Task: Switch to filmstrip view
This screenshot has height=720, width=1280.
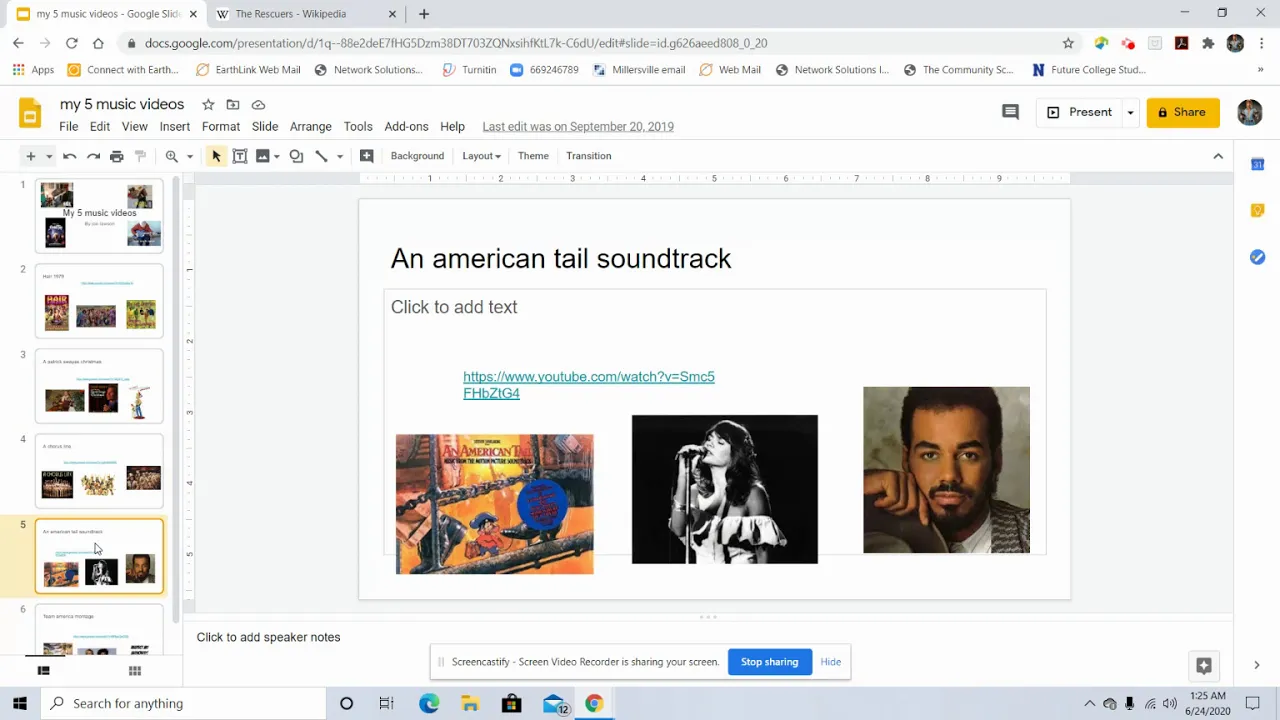Action: (x=43, y=671)
